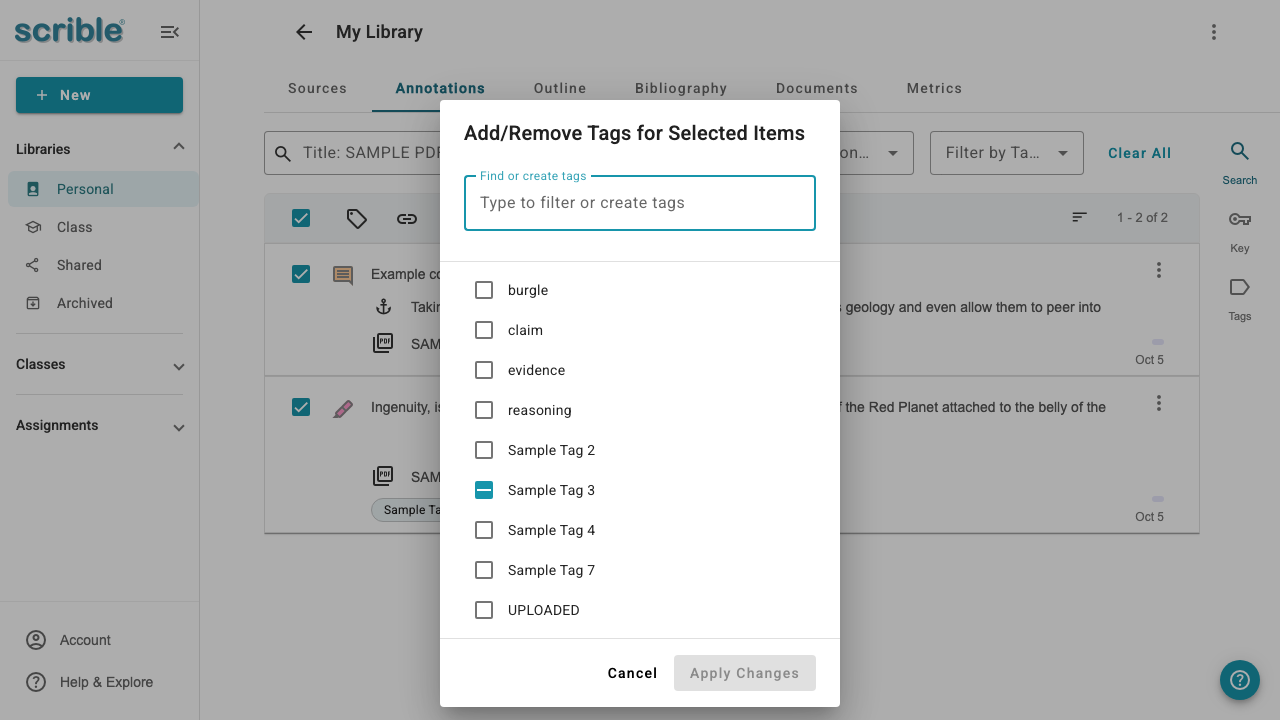
Task: Collapse the Libraries section
Action: [179, 147]
